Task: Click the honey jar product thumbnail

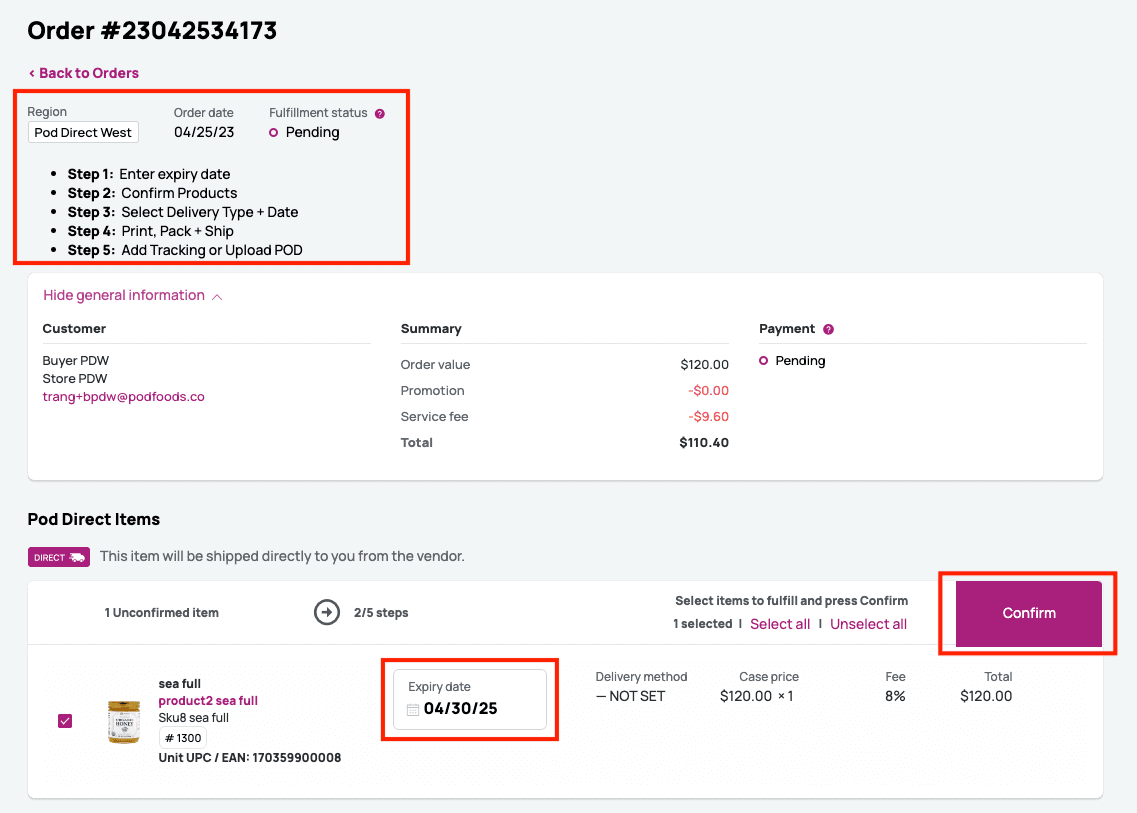Action: [124, 722]
